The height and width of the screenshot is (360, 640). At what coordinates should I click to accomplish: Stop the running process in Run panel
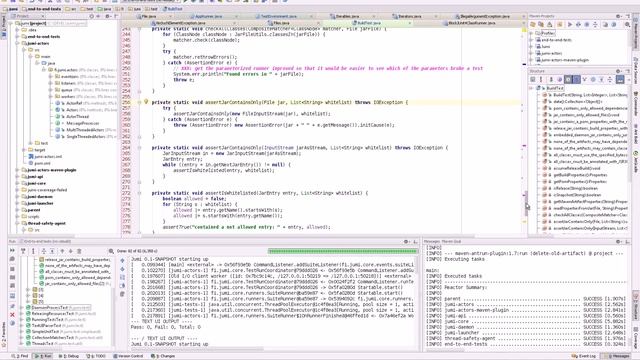point(12,269)
